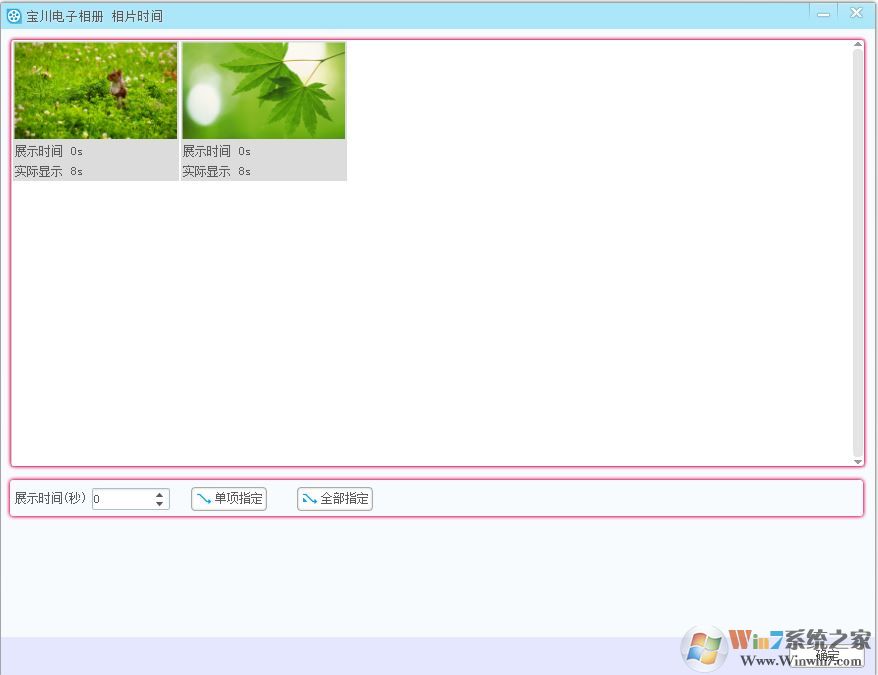Click the arrow icon on 全部指定 button
This screenshot has width=878, height=675.
tap(310, 498)
